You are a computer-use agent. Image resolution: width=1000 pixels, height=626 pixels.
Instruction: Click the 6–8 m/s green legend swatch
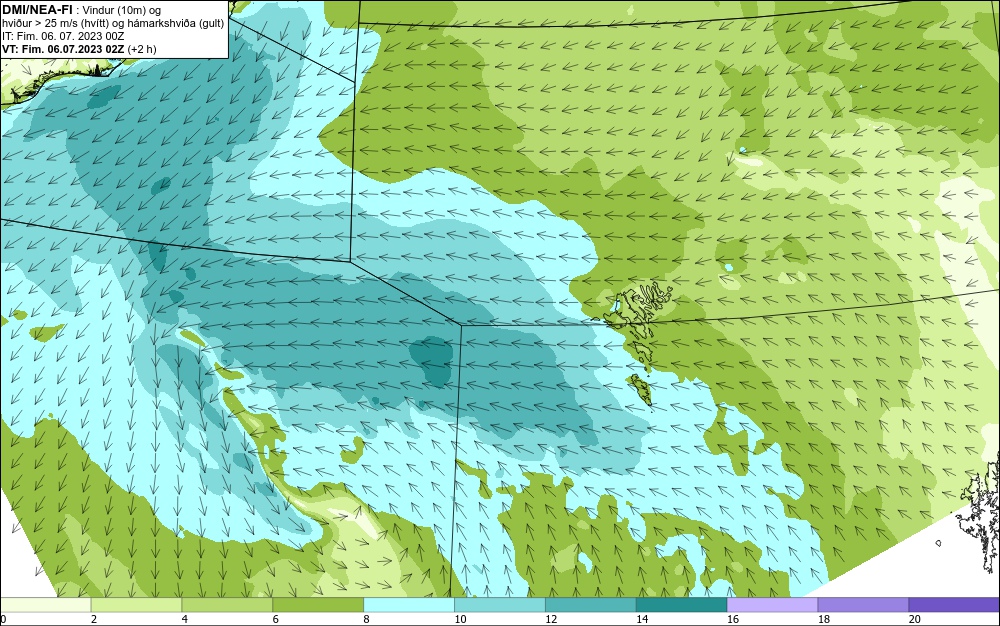click(x=318, y=604)
